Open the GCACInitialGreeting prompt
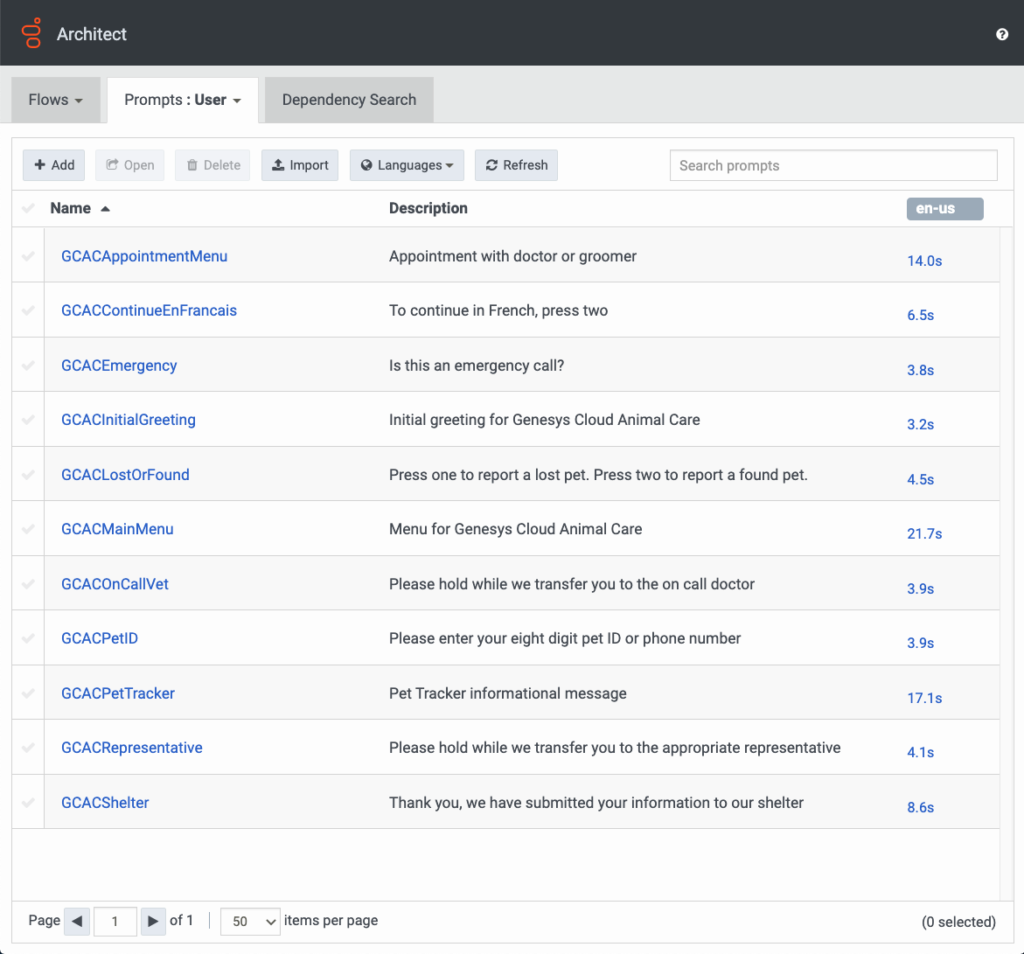1024x954 pixels. 128,420
